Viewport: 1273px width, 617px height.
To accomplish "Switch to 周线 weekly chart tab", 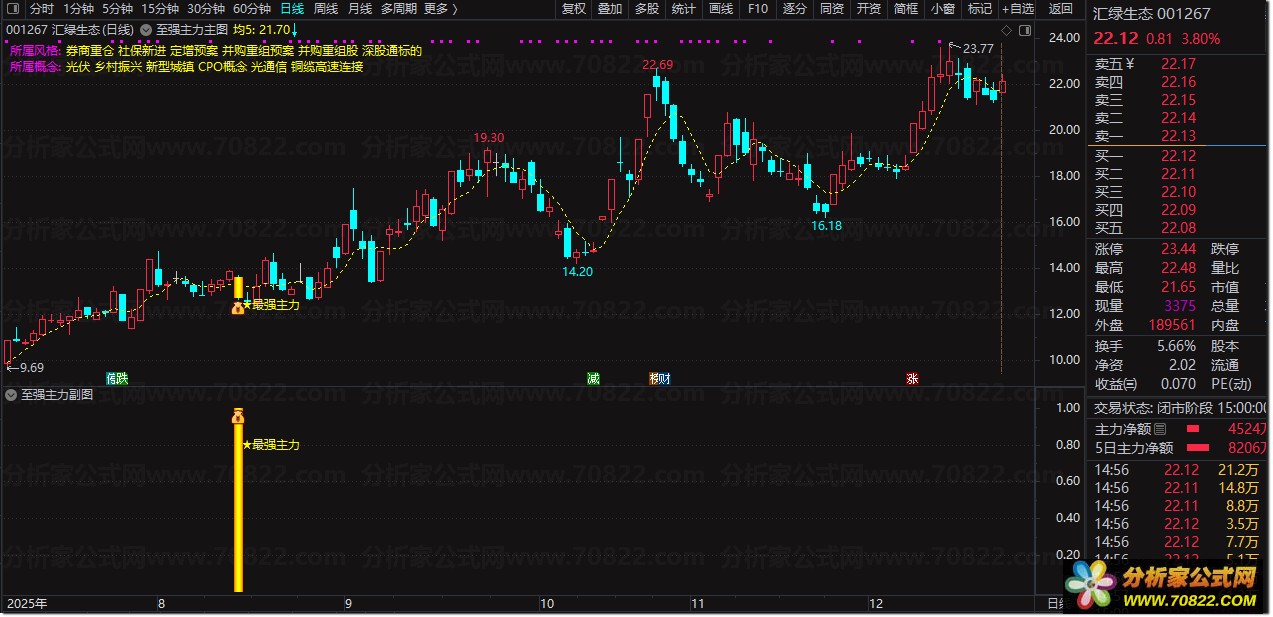I will pyautogui.click(x=326, y=9).
